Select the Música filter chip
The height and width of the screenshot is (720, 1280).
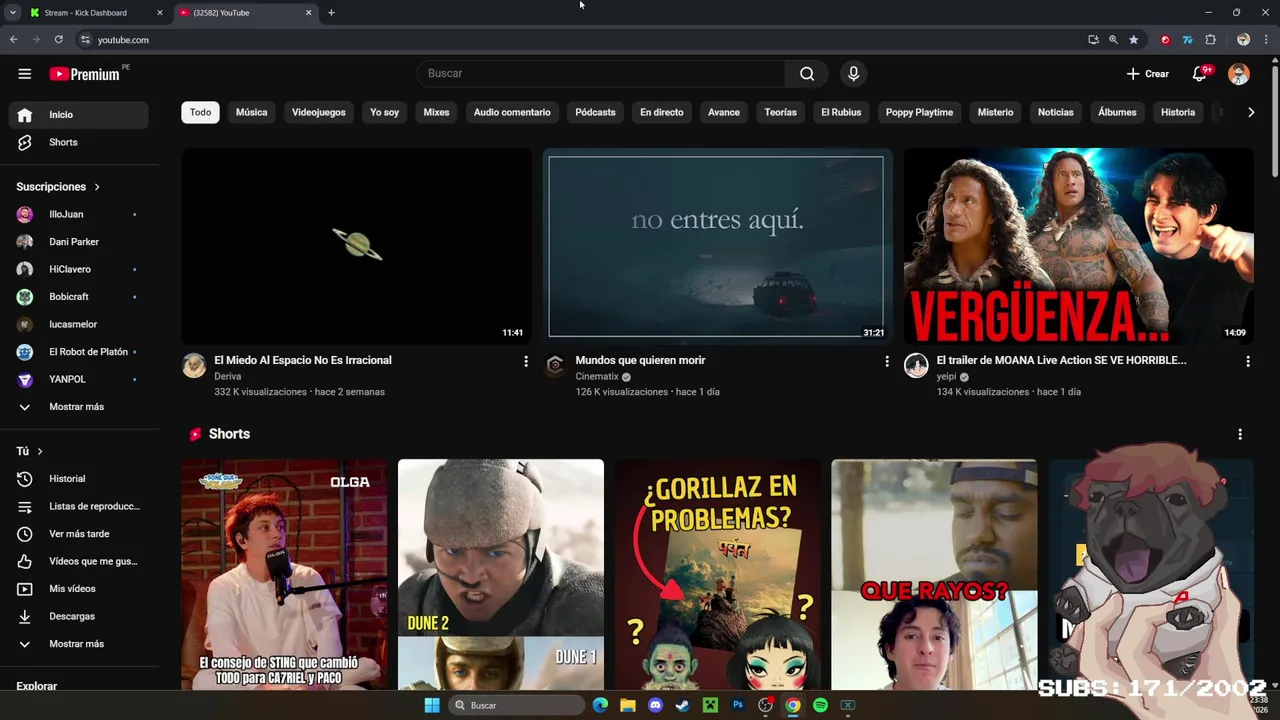251,113
